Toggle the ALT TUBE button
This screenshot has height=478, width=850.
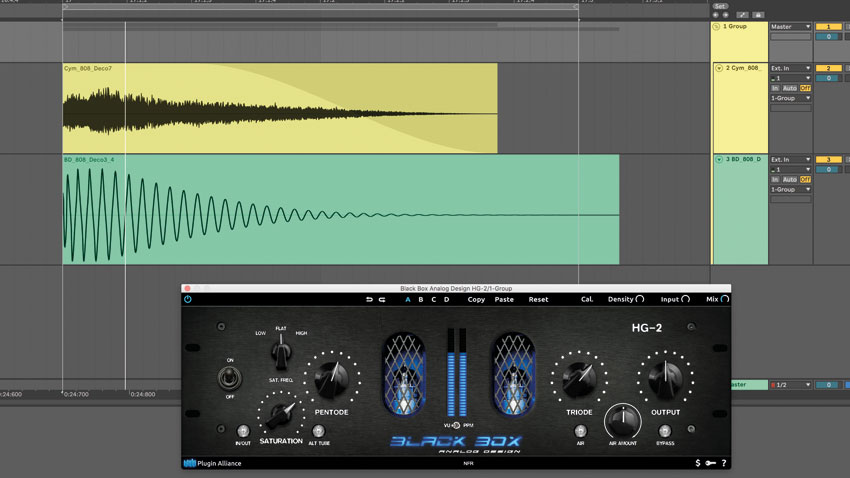pyautogui.click(x=318, y=431)
